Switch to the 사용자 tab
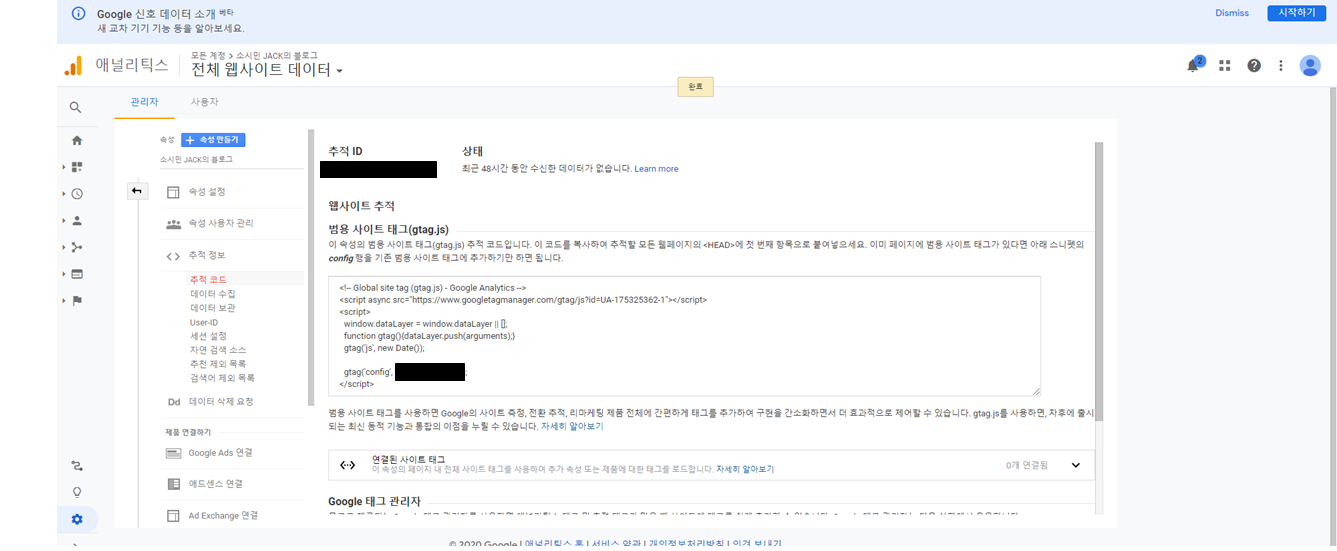1337x551 pixels. point(205,102)
